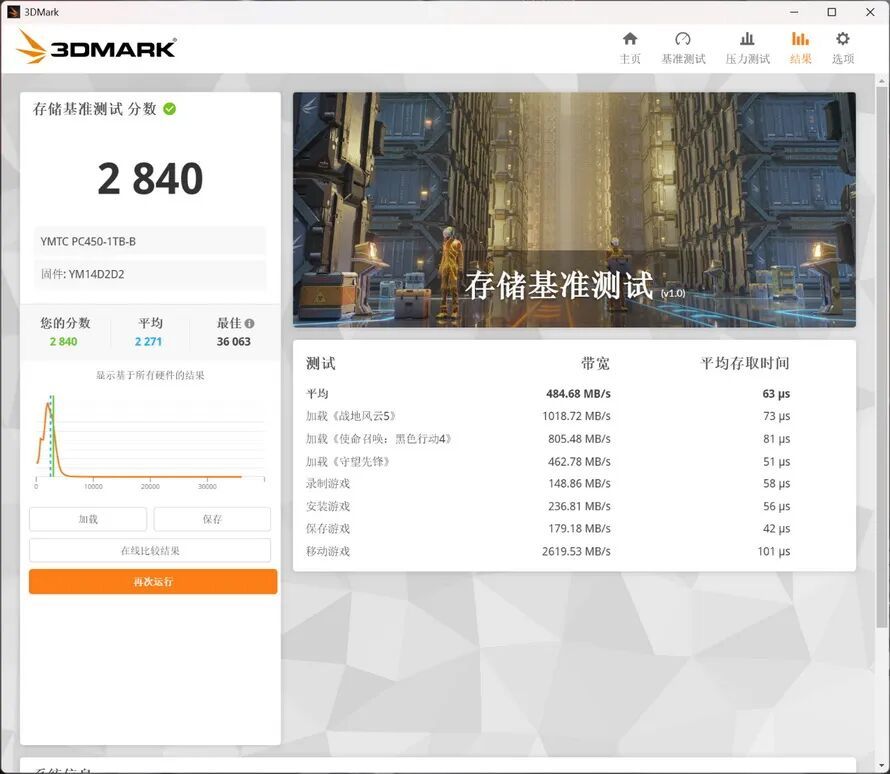Click the 805.48 MB/s bandwidth value
Image resolution: width=890 pixels, height=774 pixels.
(x=579, y=439)
